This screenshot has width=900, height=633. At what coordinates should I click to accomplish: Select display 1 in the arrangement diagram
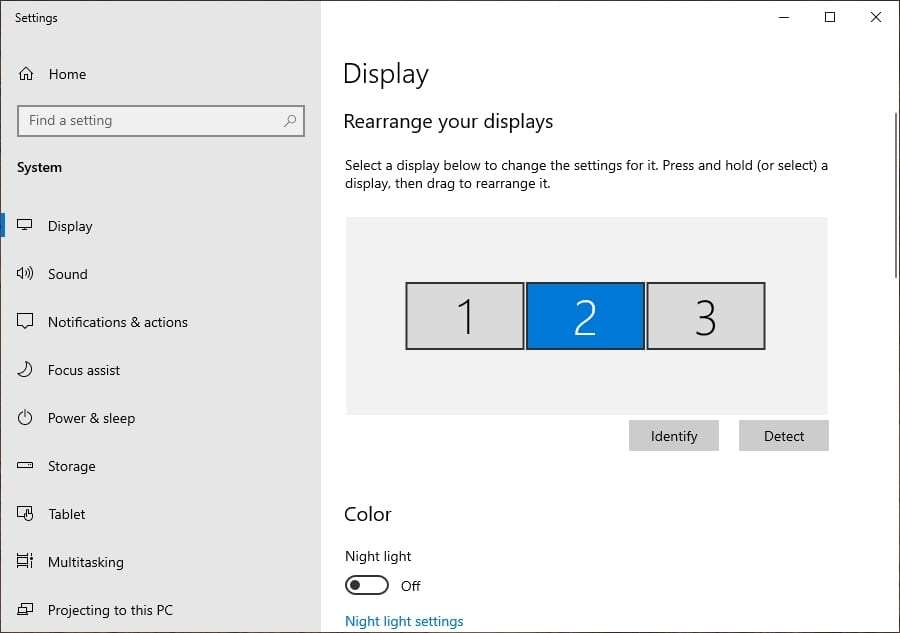tap(464, 316)
